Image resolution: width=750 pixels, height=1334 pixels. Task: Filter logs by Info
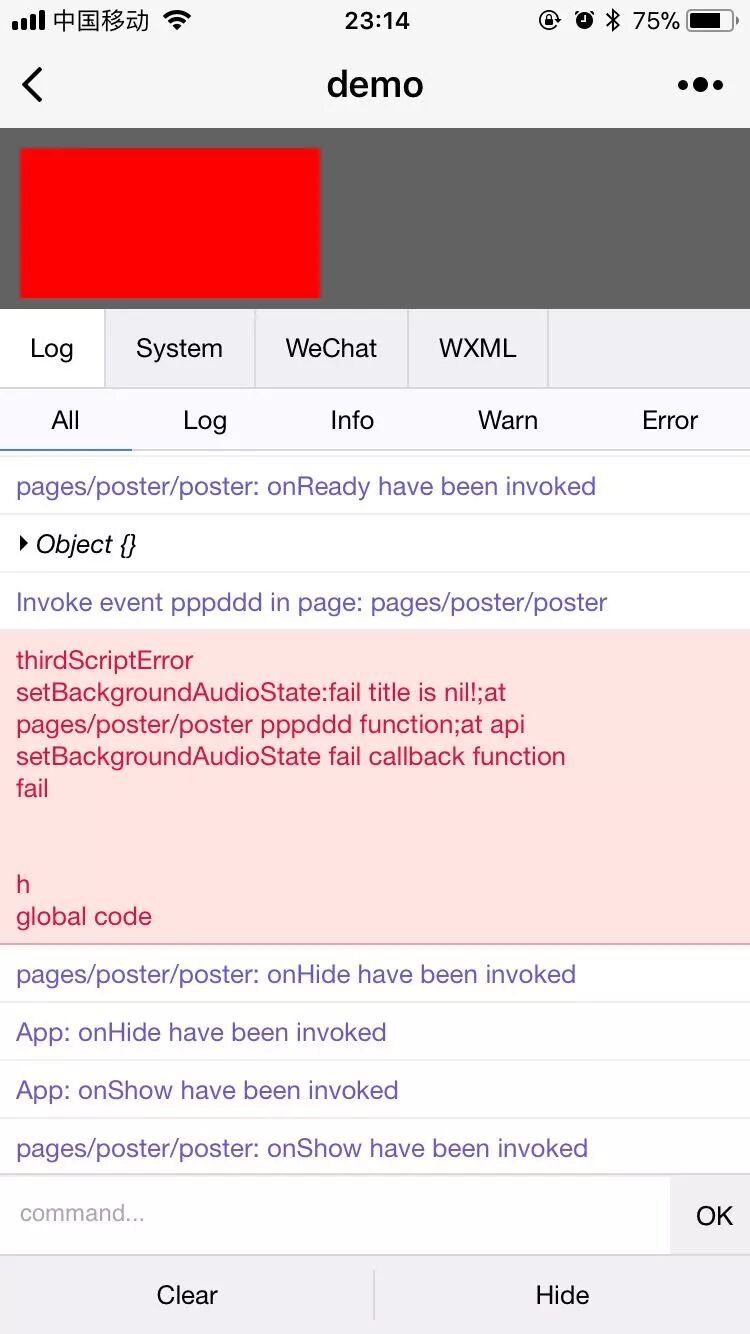coord(352,420)
